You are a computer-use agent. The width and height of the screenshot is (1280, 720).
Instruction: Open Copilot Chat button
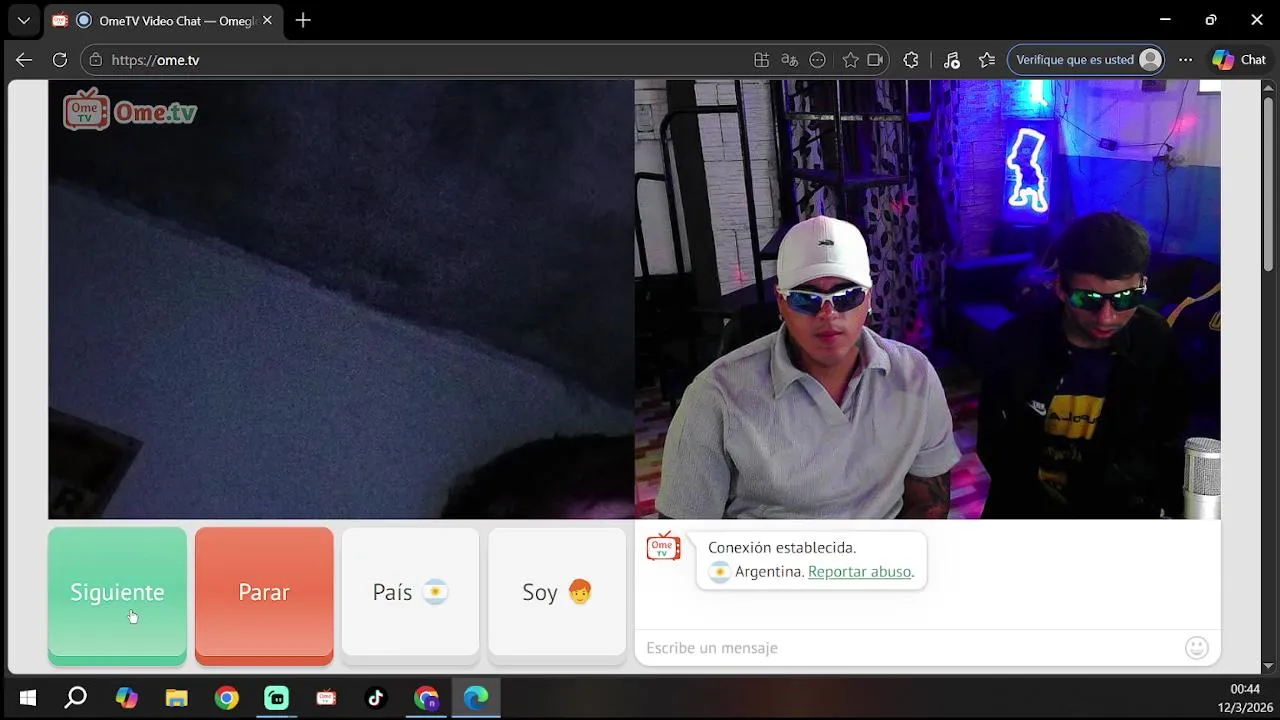pyautogui.click(x=1240, y=60)
